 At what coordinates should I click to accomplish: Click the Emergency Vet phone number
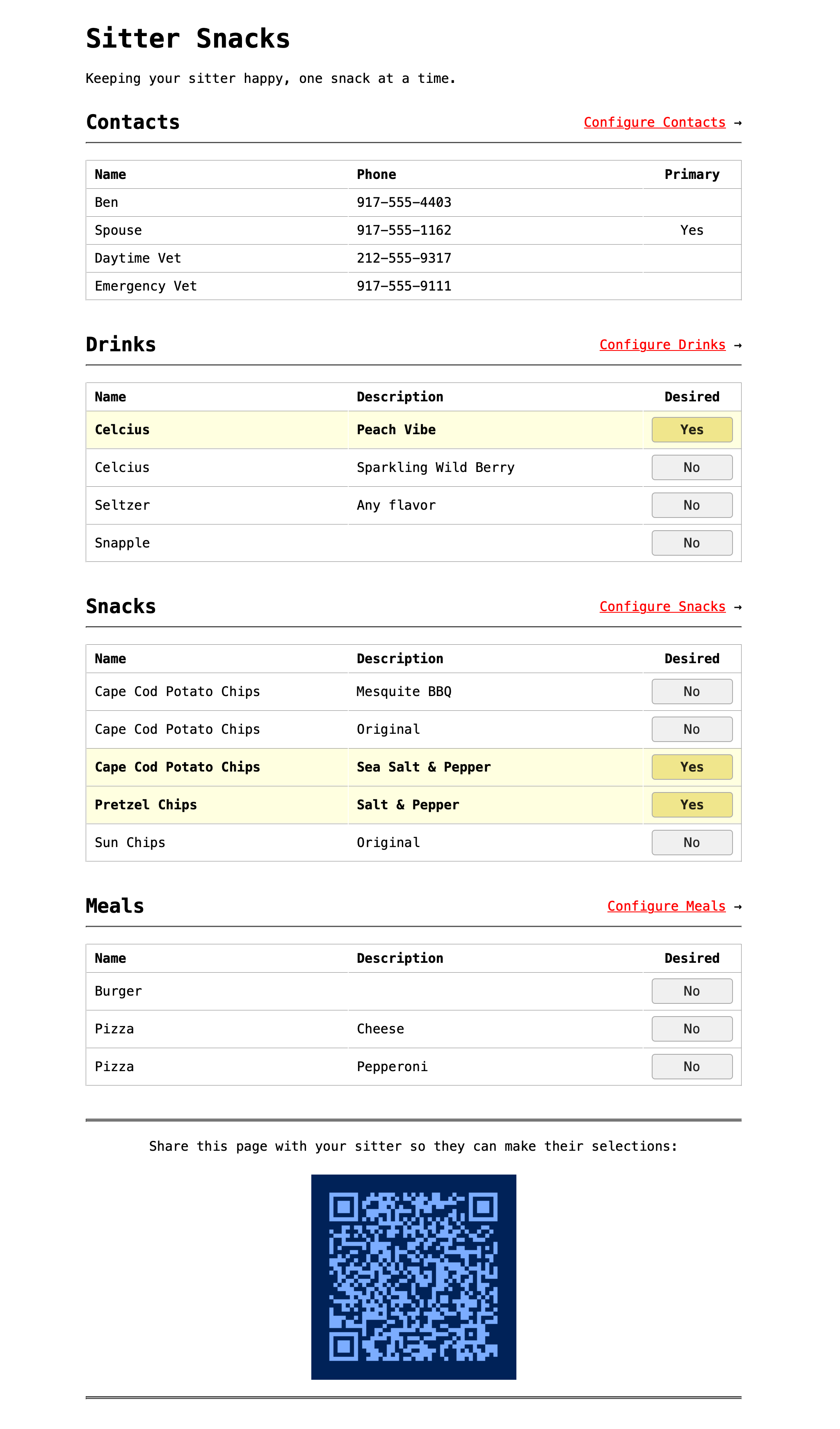tap(404, 286)
